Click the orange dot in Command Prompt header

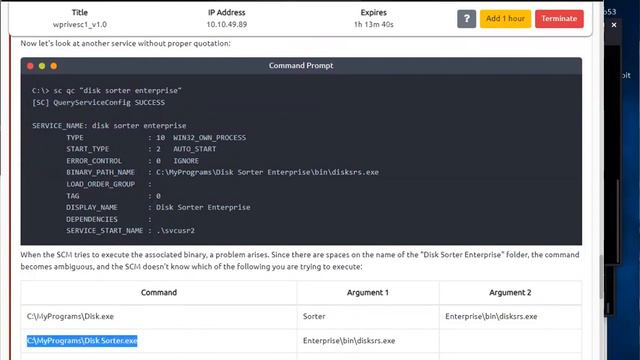click(54, 66)
